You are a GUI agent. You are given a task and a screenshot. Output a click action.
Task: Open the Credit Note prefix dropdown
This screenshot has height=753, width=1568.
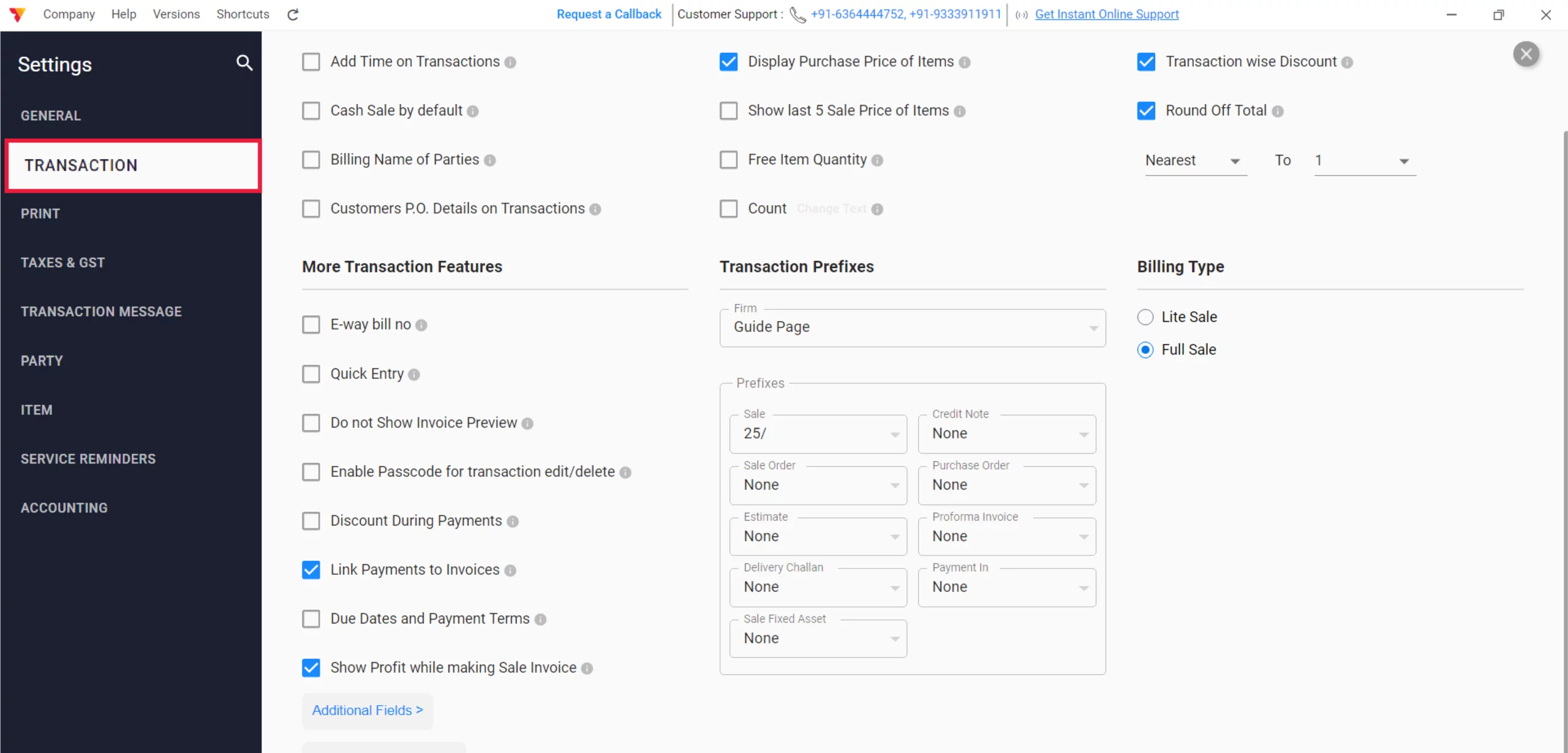(x=1006, y=434)
